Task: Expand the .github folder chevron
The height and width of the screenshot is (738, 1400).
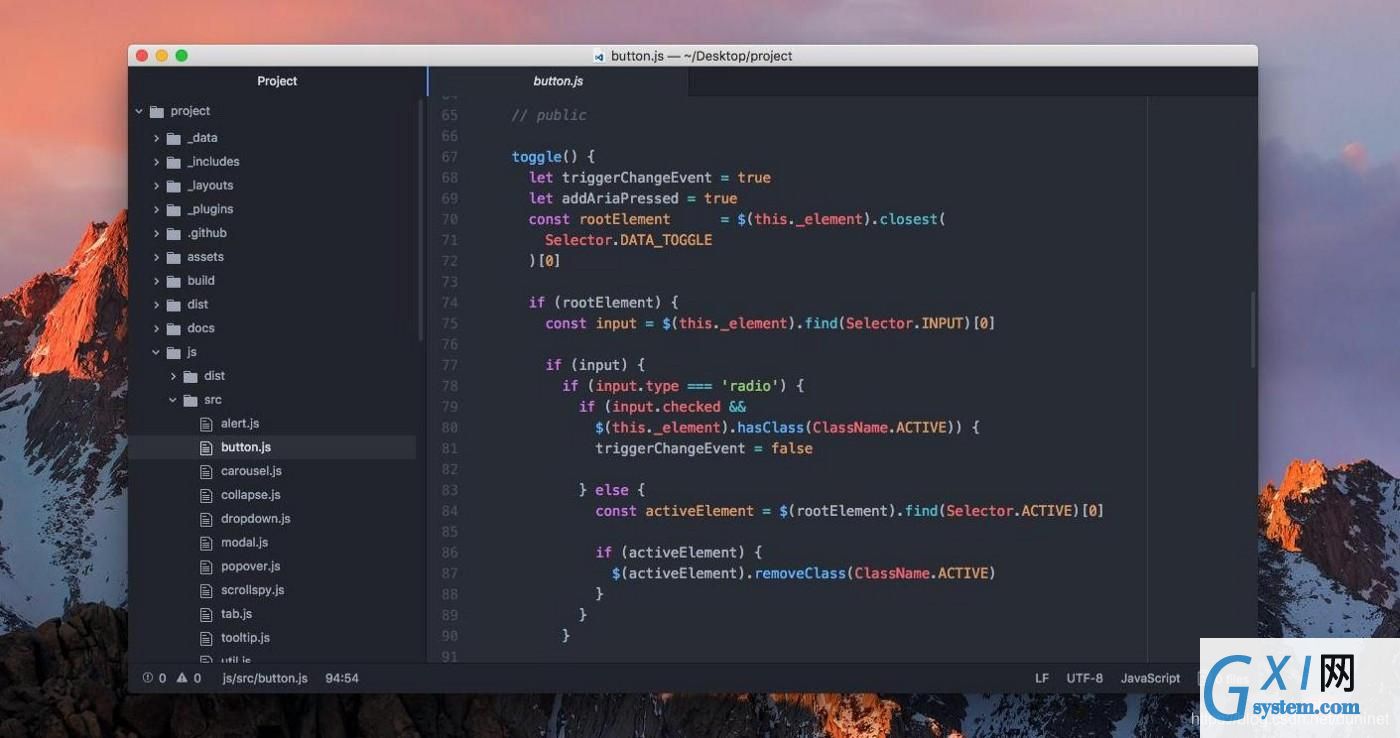Action: pyautogui.click(x=156, y=233)
